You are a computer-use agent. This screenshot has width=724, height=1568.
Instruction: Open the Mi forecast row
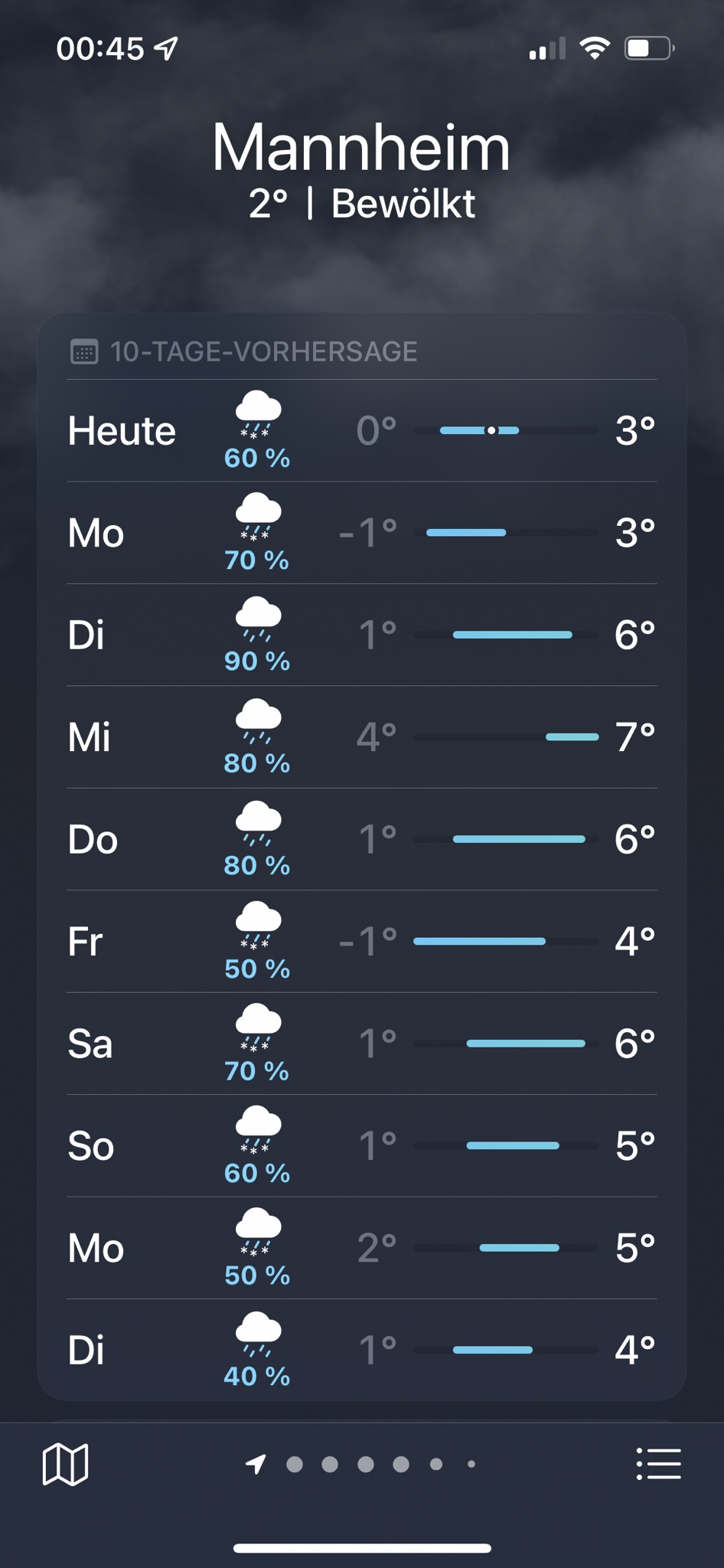[362, 737]
